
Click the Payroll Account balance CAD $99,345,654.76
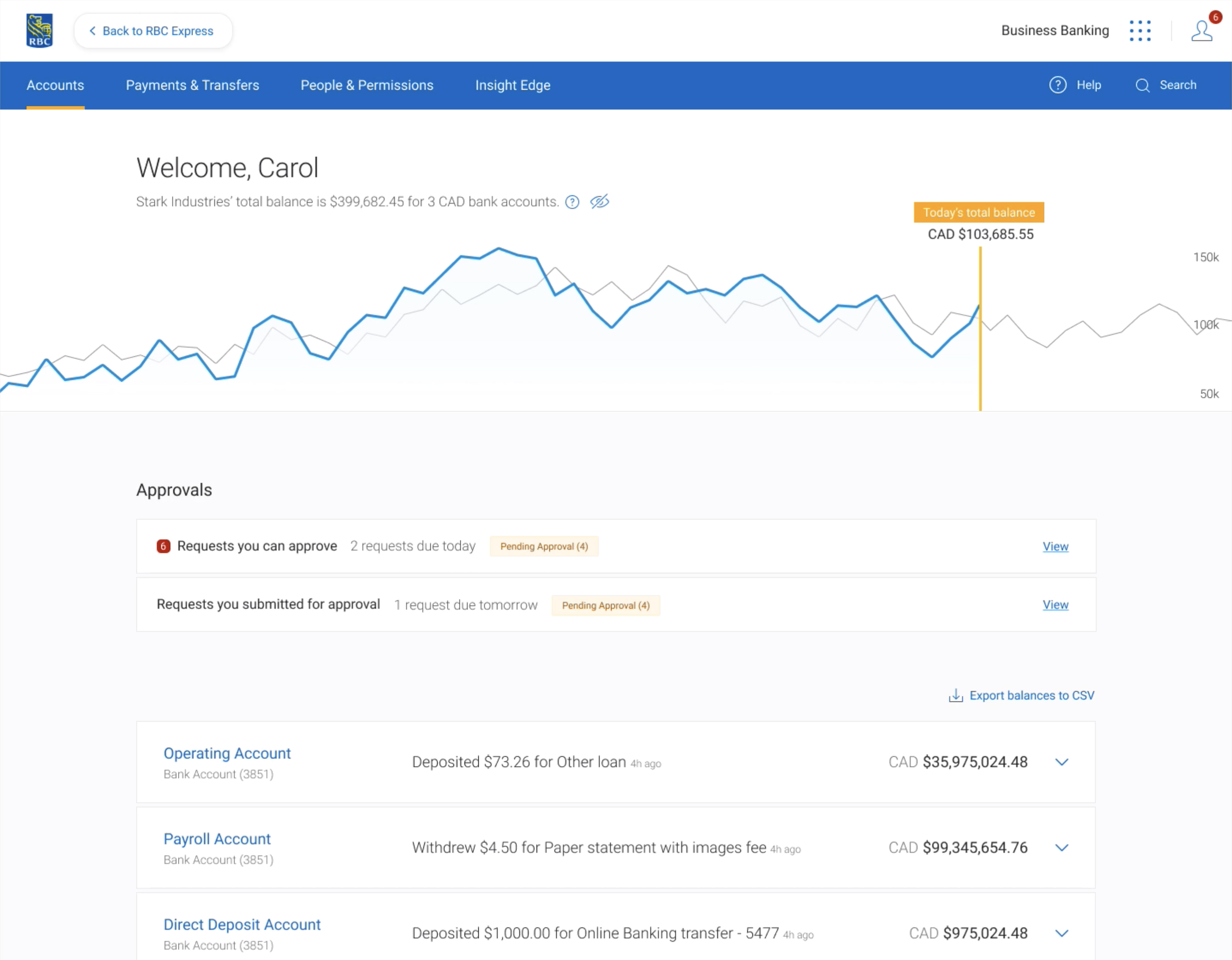pyautogui.click(x=958, y=848)
